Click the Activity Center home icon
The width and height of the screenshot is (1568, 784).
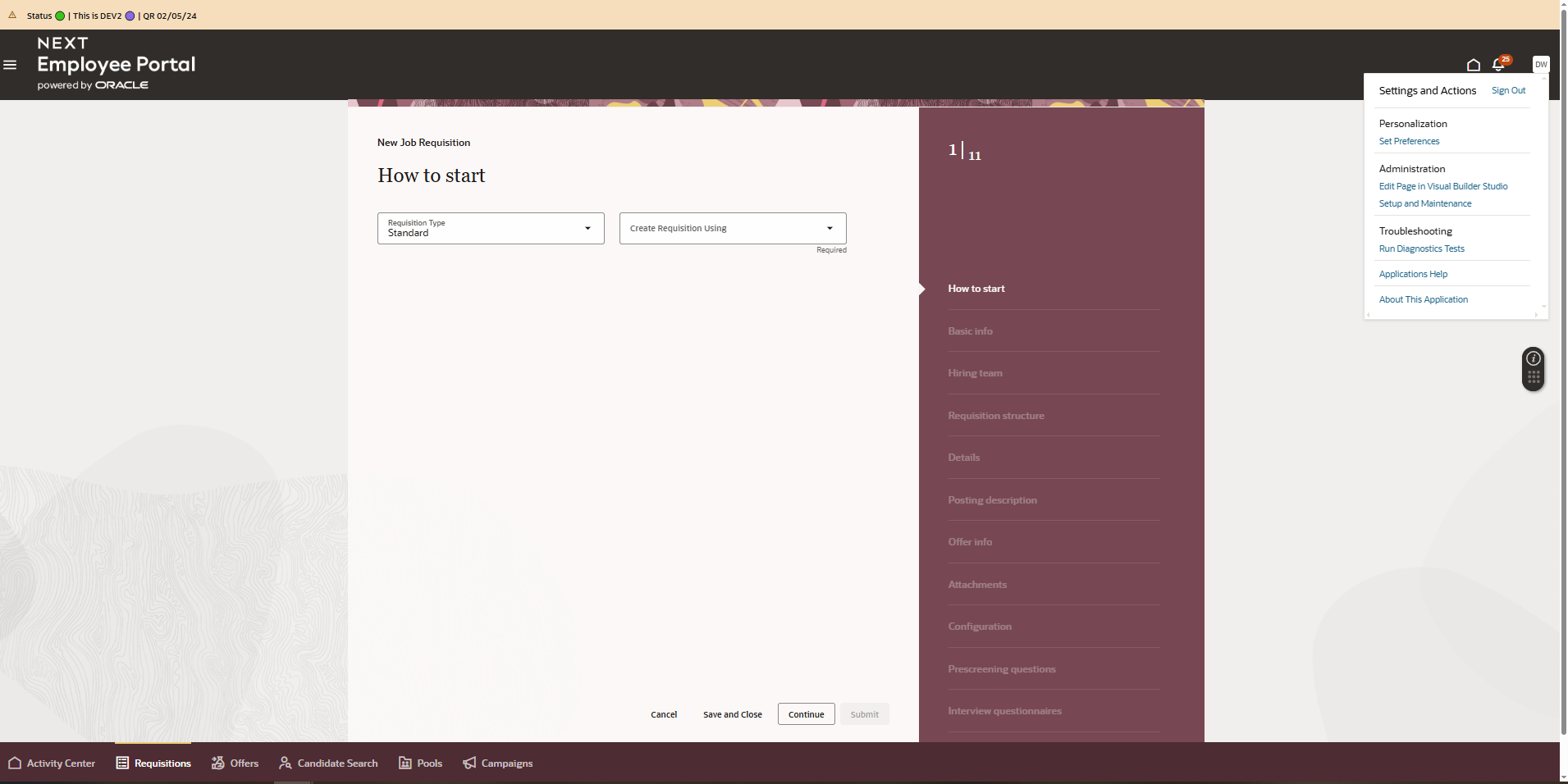14,763
